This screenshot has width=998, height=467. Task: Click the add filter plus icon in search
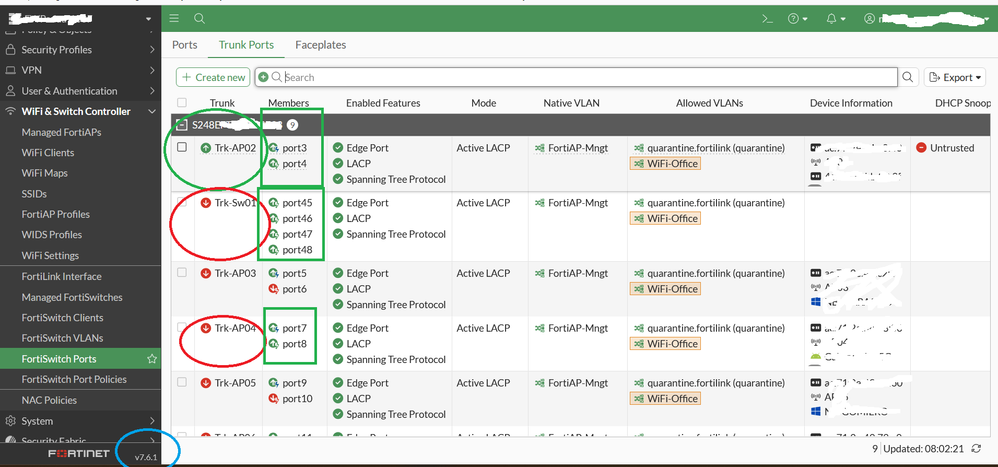click(x=263, y=77)
